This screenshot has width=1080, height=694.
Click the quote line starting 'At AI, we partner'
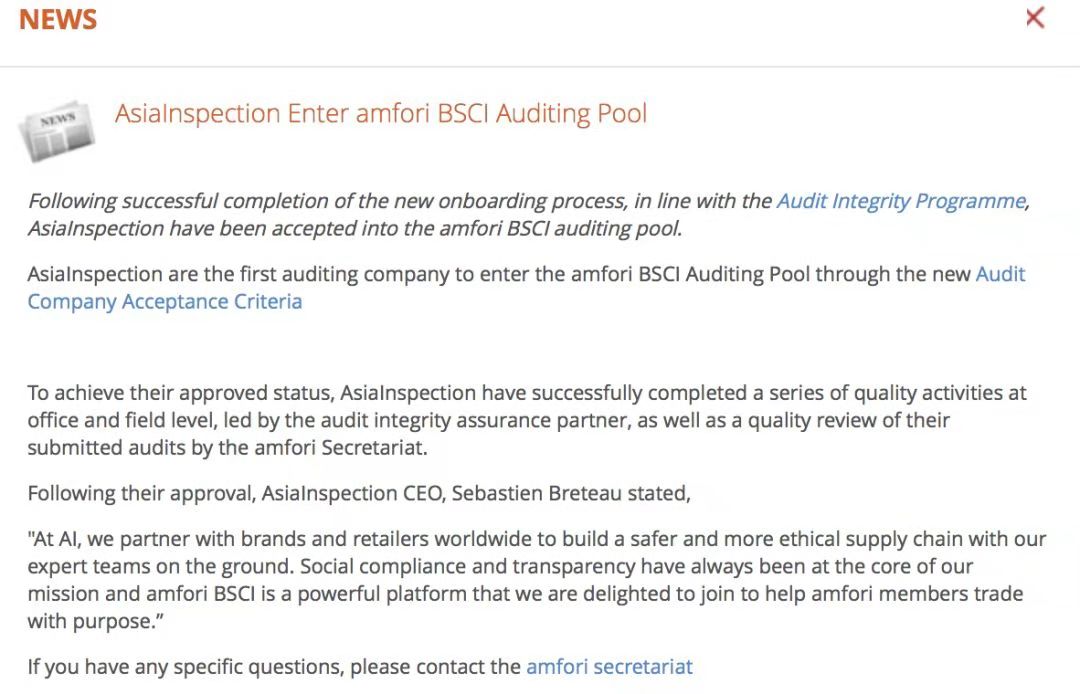coord(537,539)
